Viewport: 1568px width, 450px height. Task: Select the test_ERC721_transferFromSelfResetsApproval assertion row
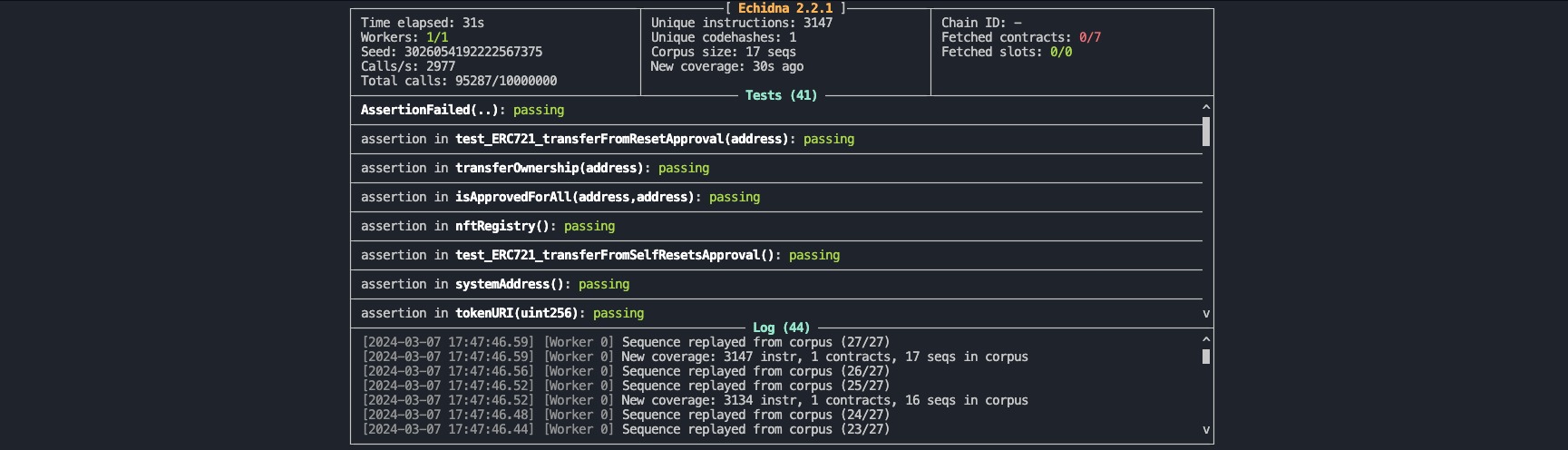776,255
